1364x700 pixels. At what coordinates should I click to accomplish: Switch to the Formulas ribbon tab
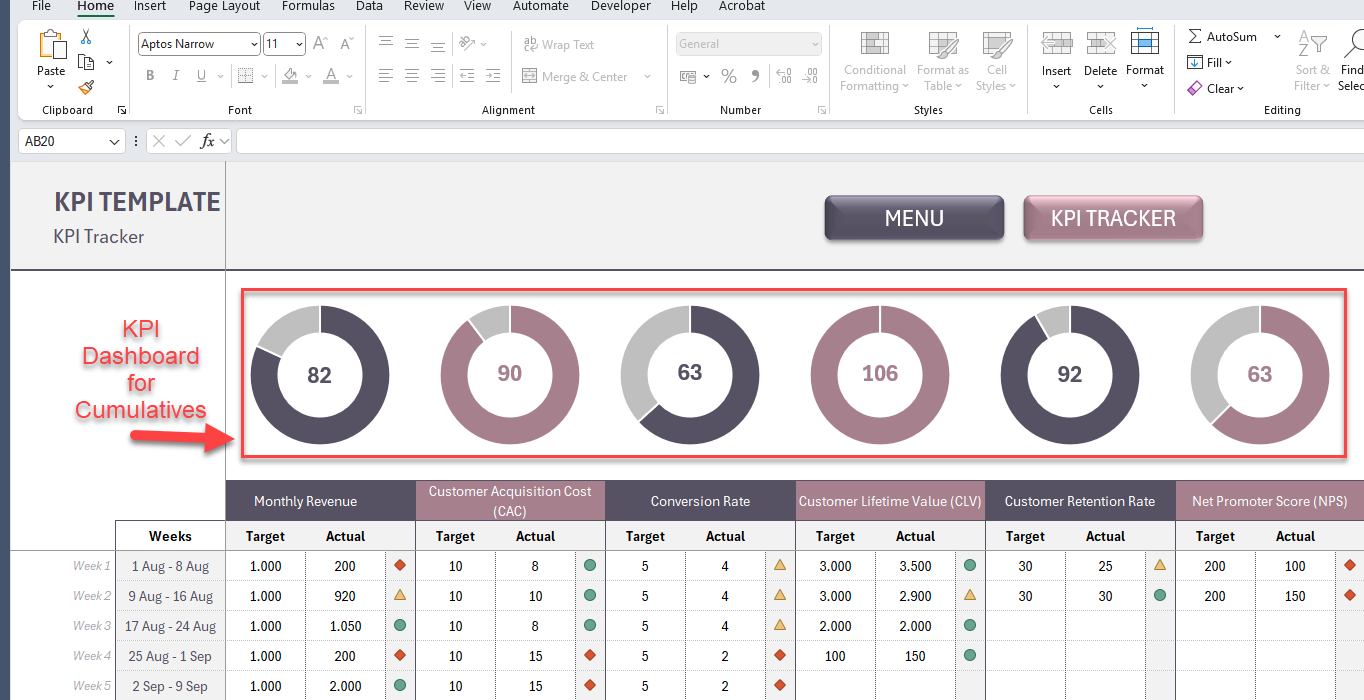(308, 7)
